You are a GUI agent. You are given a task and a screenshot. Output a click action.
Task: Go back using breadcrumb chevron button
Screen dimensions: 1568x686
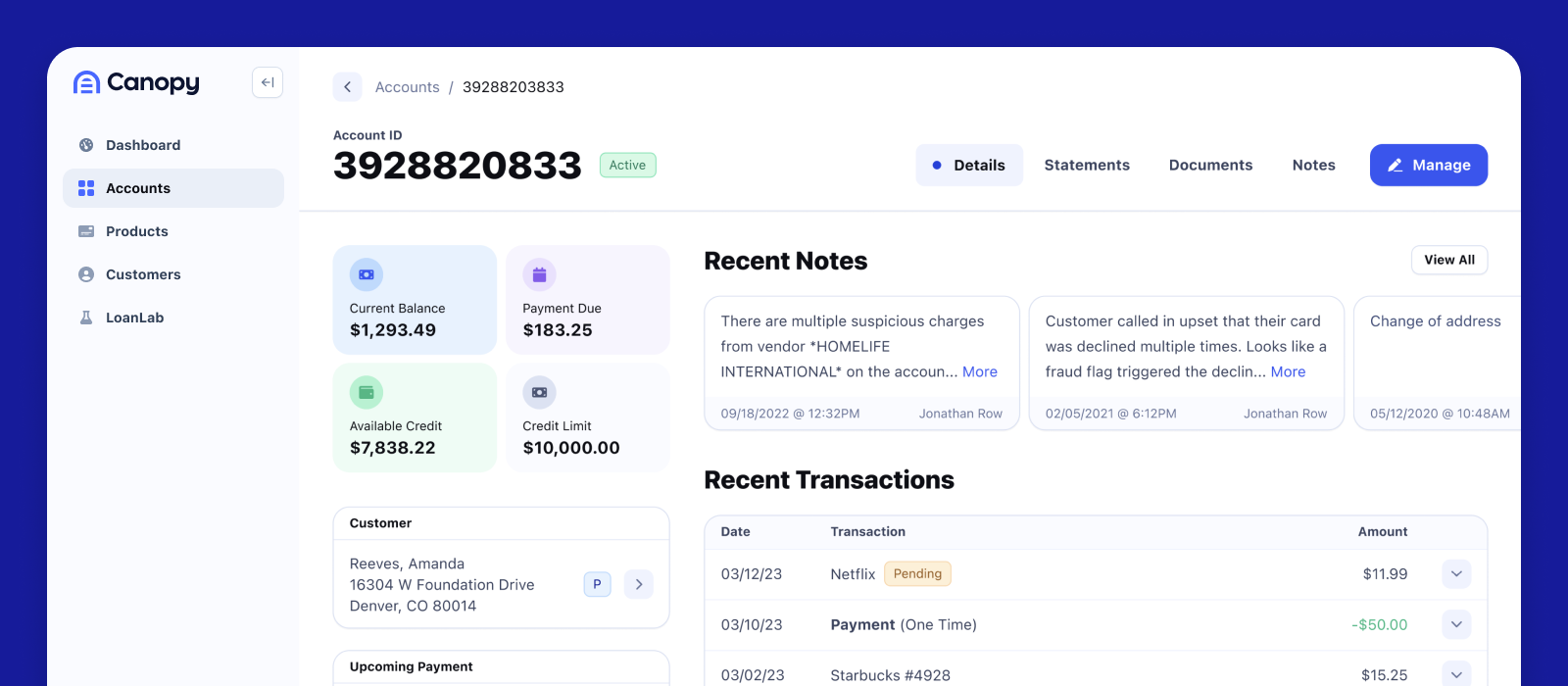click(x=347, y=87)
